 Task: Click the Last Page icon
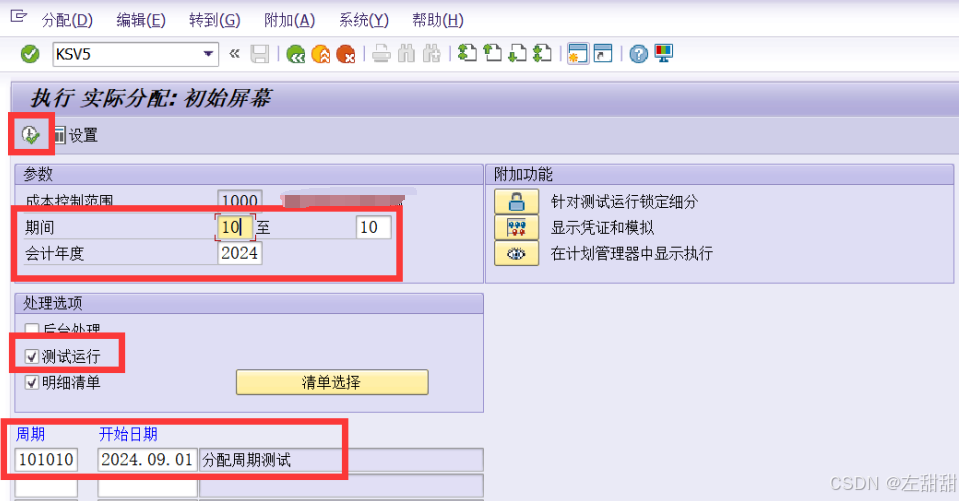pyautogui.click(x=542, y=54)
